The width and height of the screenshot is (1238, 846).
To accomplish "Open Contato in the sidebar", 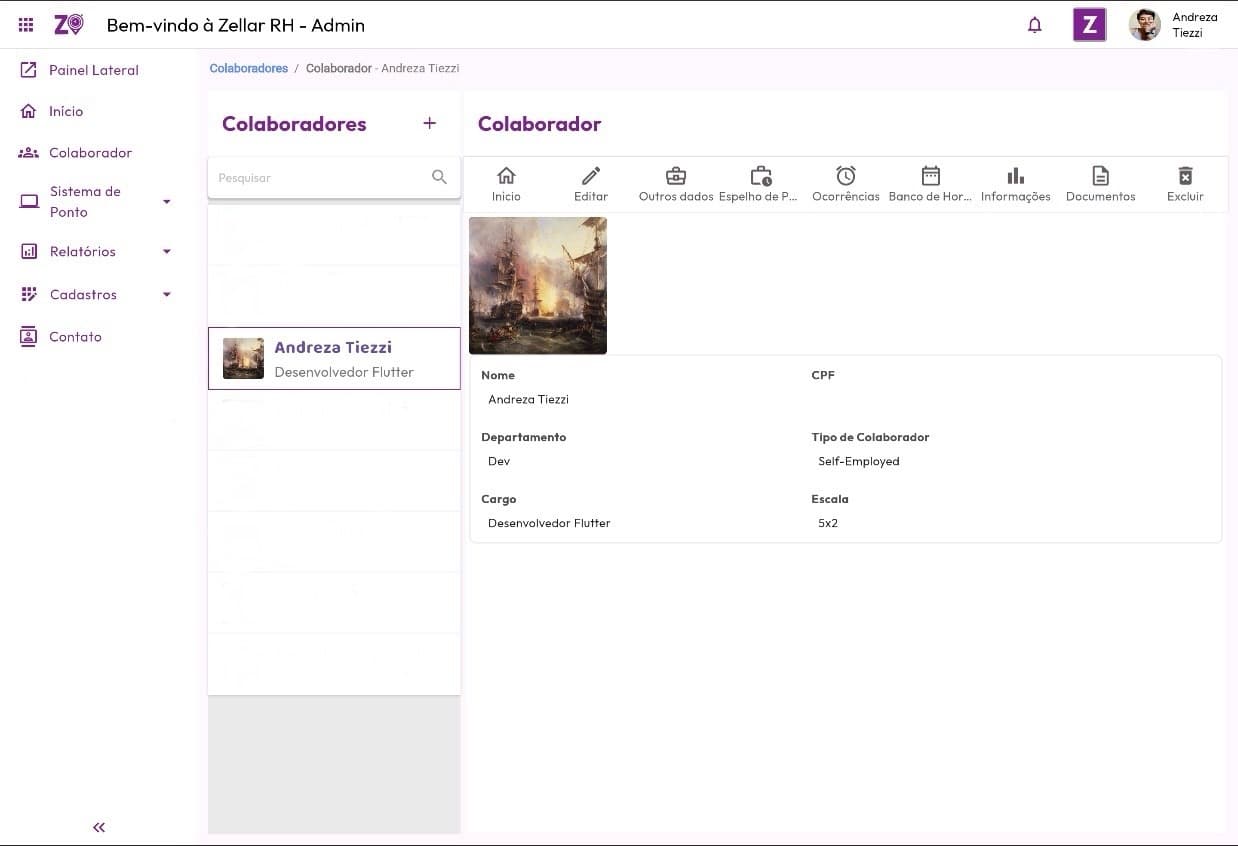I will pyautogui.click(x=75, y=337).
